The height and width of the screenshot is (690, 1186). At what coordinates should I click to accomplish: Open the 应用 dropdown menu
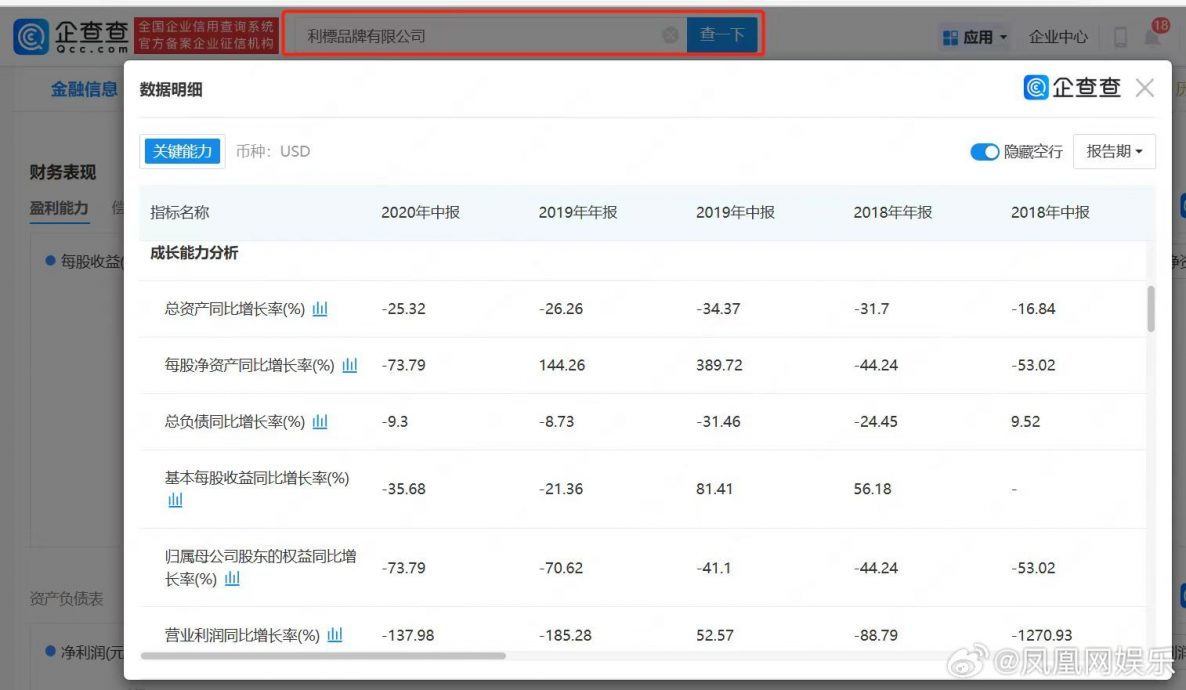point(975,37)
